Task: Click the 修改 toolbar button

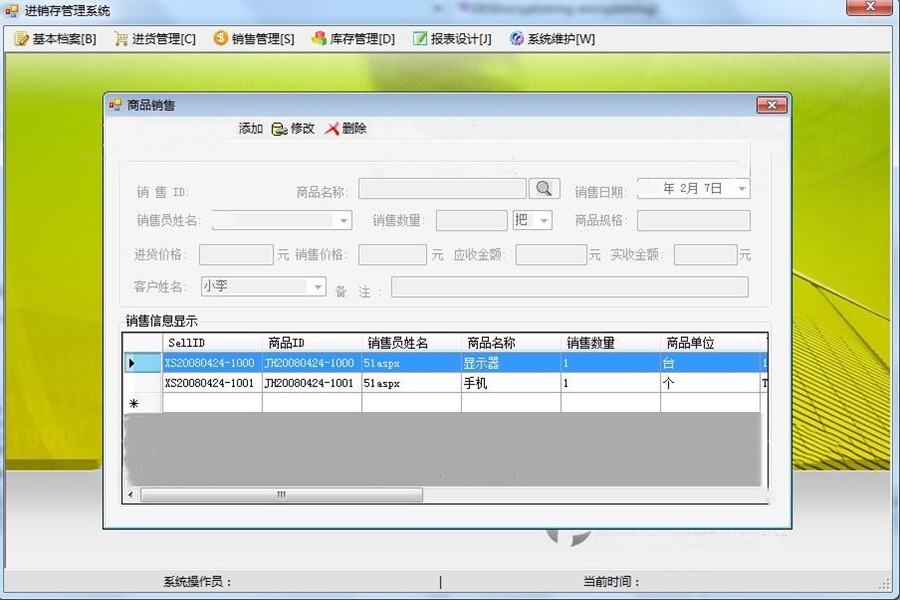Action: (x=293, y=129)
